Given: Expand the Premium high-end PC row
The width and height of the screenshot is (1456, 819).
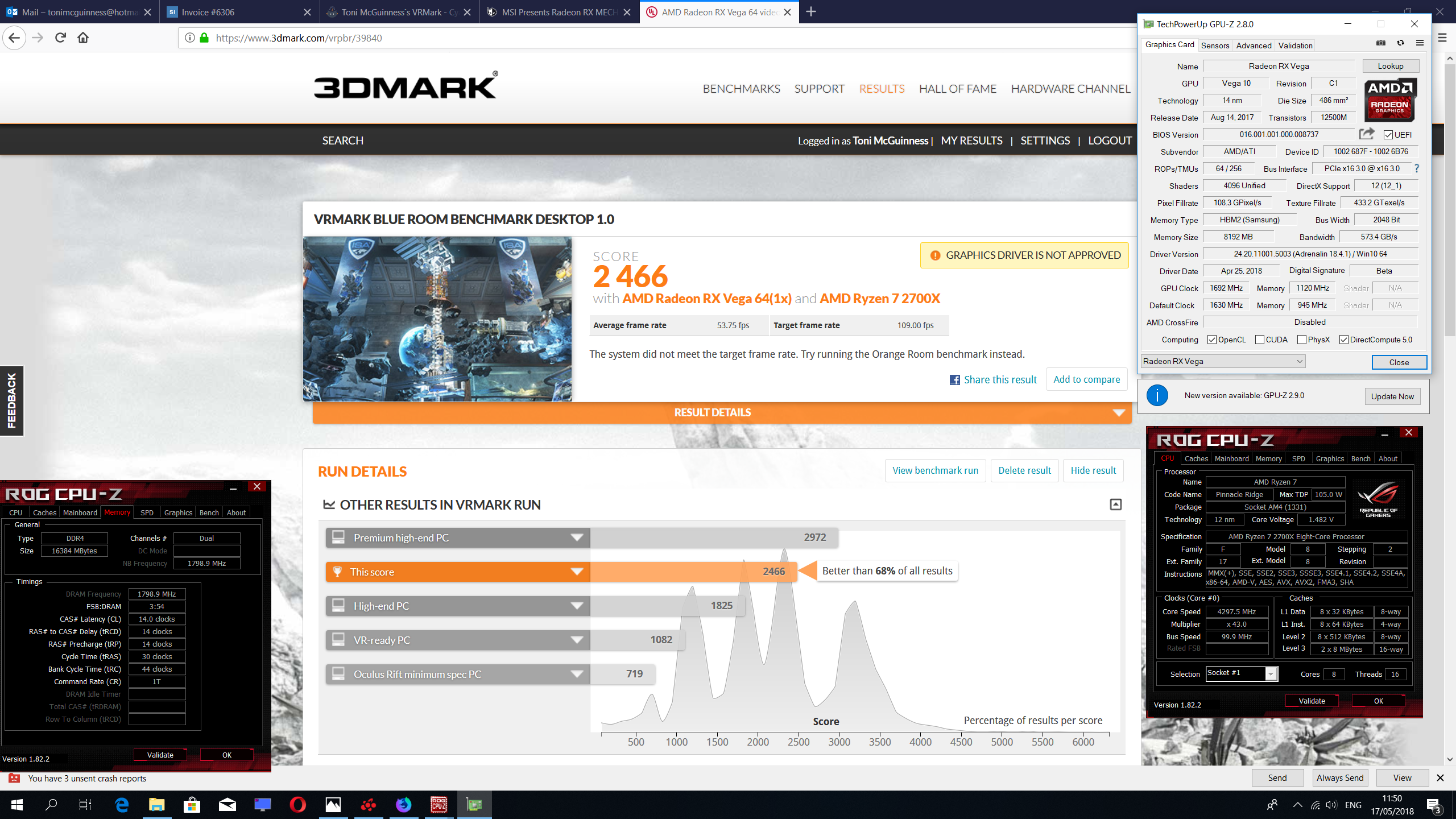Looking at the screenshot, I should [458, 538].
